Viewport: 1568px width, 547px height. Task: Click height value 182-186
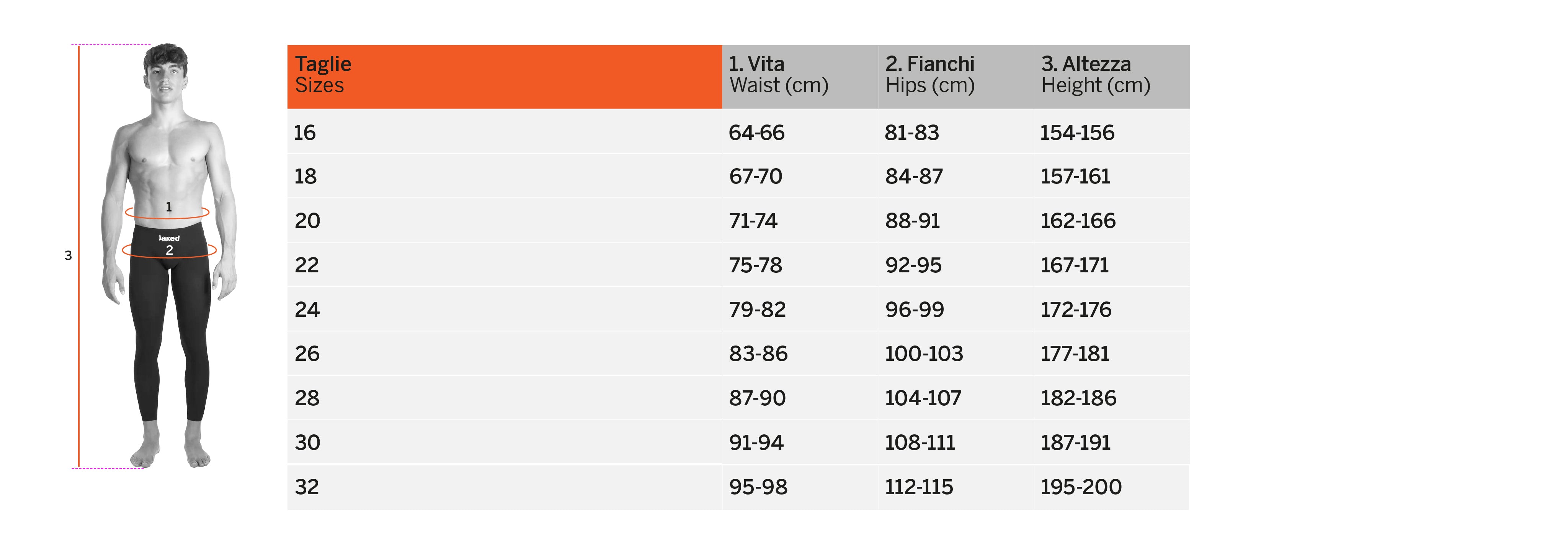1078,398
